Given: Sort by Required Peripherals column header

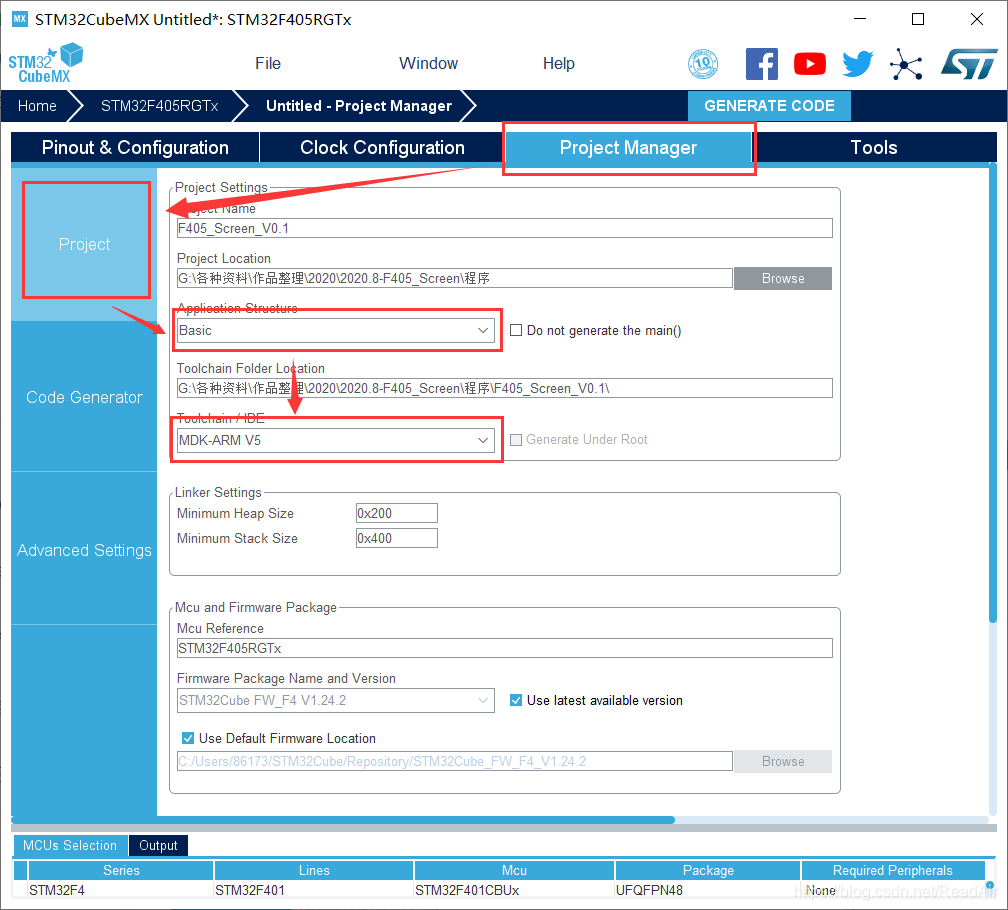Looking at the screenshot, I should point(892,870).
